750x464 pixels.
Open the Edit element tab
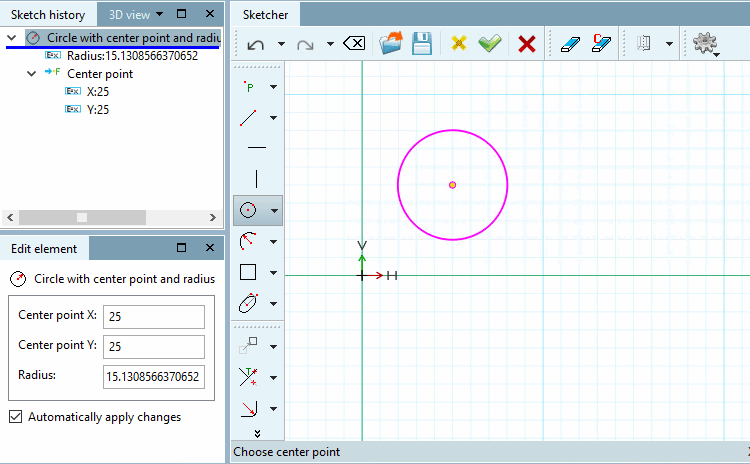(44, 249)
